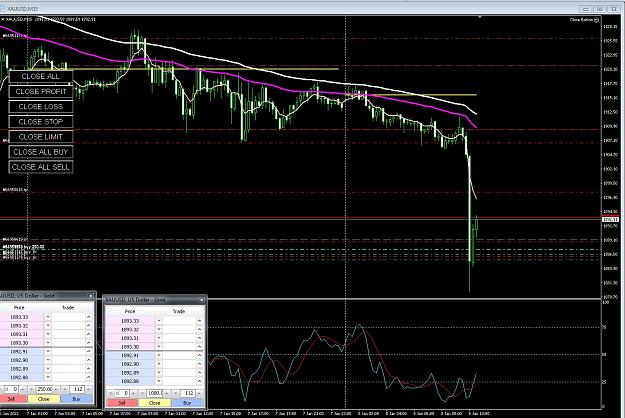Click the 112 field in 250.00-volume panel

pos(77,389)
